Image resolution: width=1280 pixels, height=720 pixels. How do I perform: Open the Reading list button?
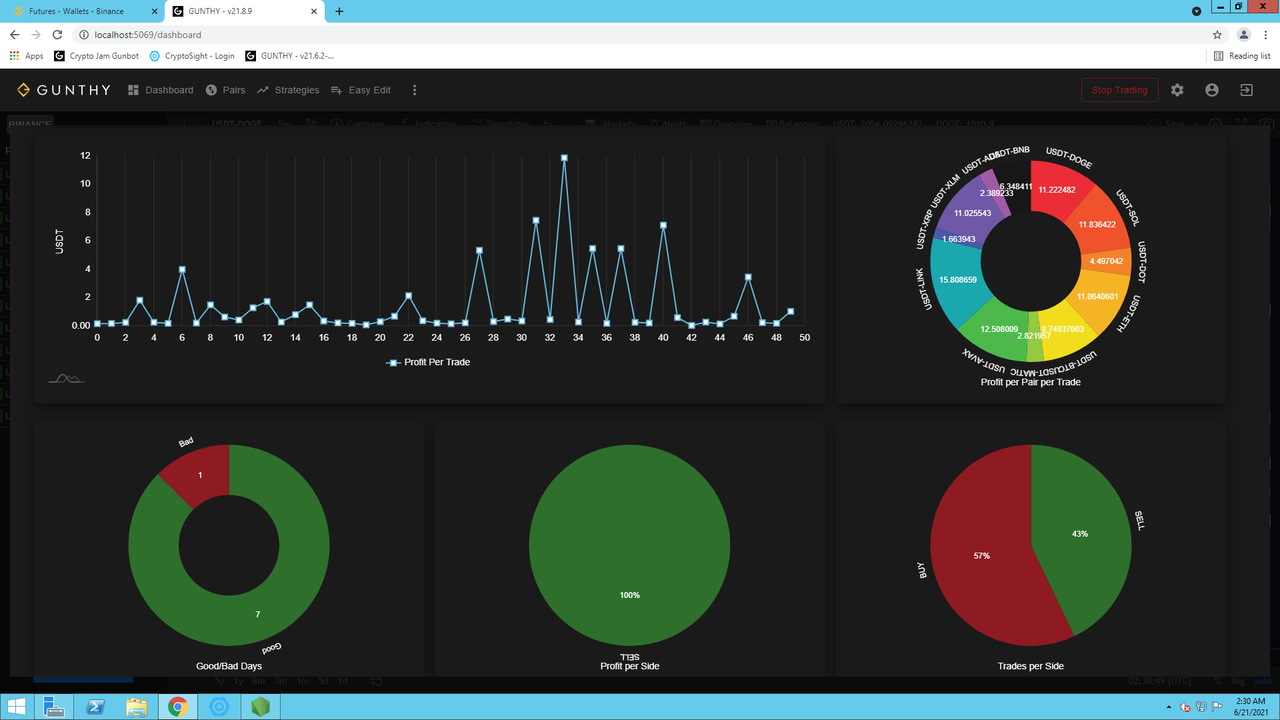(1242, 56)
